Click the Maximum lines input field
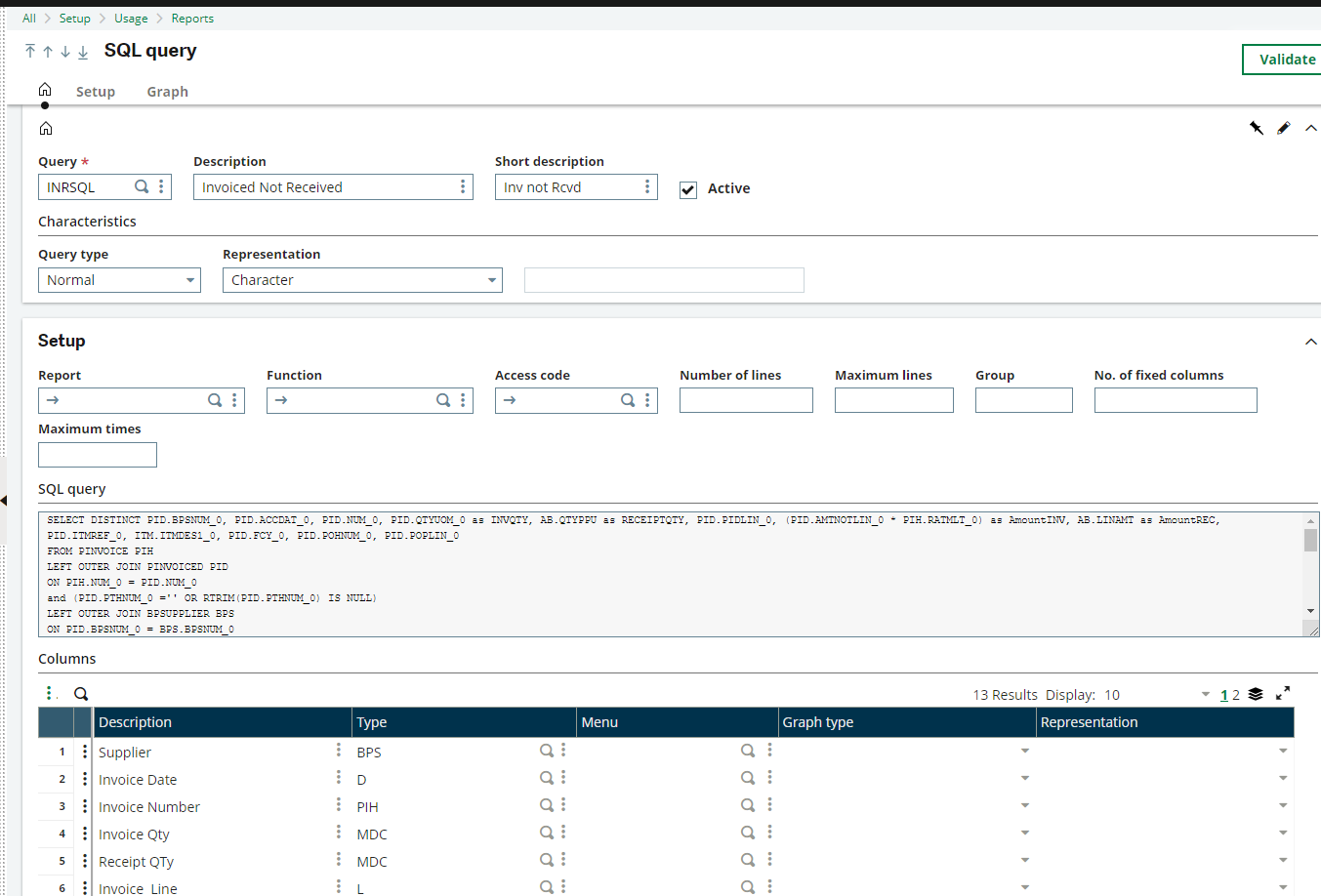The height and width of the screenshot is (896, 1321). pyautogui.click(x=893, y=400)
